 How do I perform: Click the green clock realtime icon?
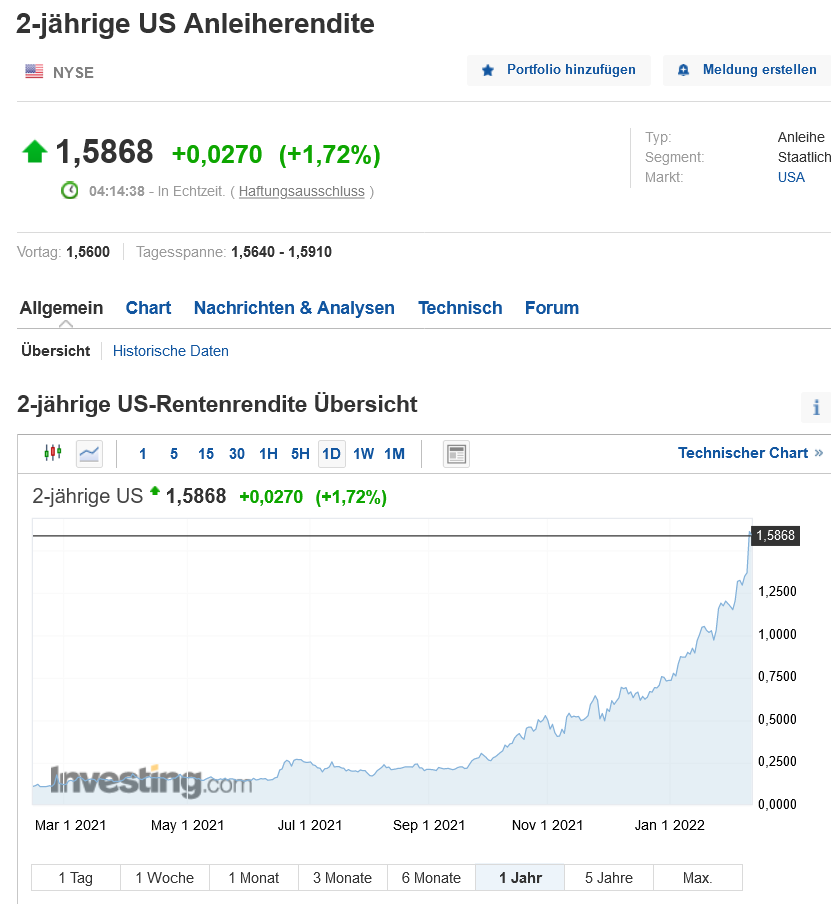(70, 190)
